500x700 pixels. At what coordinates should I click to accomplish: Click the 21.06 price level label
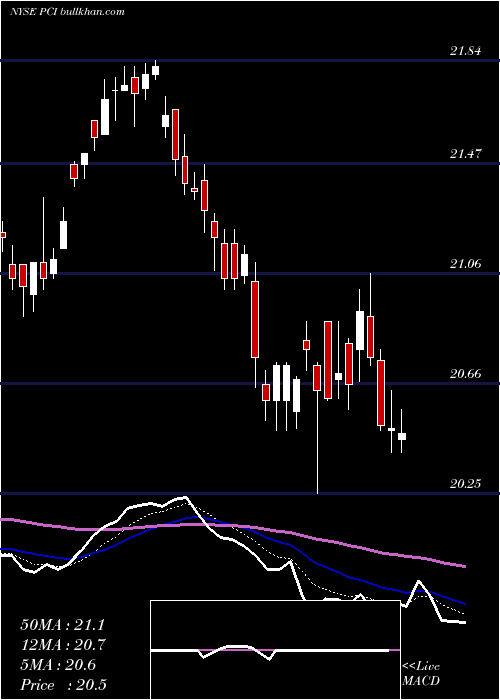466,264
